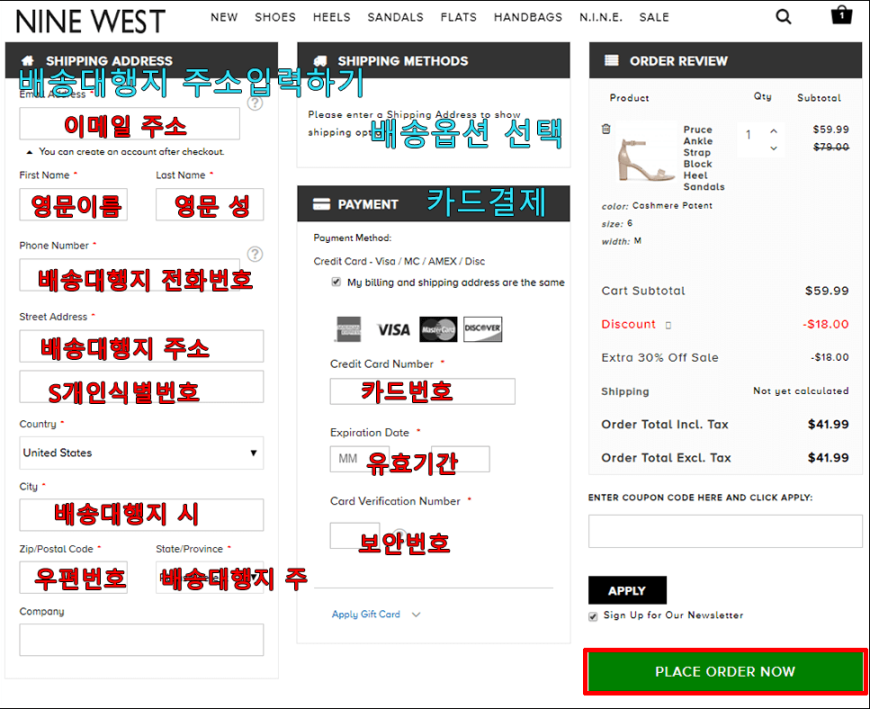Open the search magnifier icon
Screen dimensions: 870x709
(x=783, y=17)
